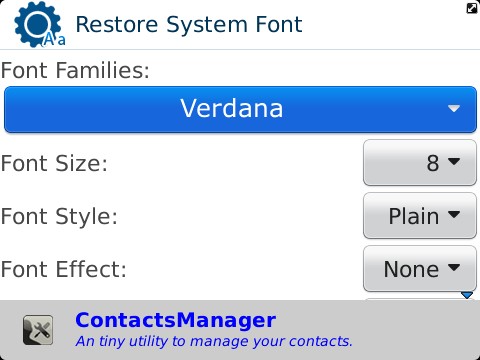Tap the blue scroll-down triangle indicator

(x=467, y=295)
